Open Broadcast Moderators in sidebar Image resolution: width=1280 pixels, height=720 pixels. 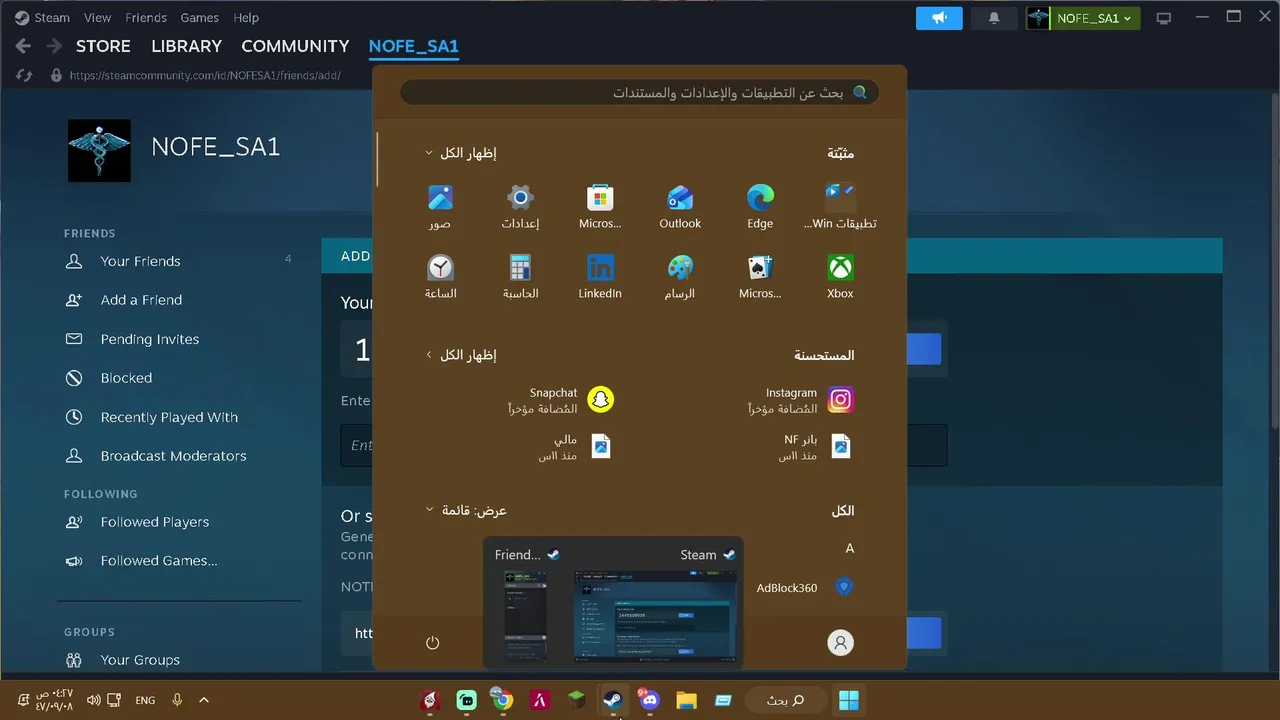[173, 455]
